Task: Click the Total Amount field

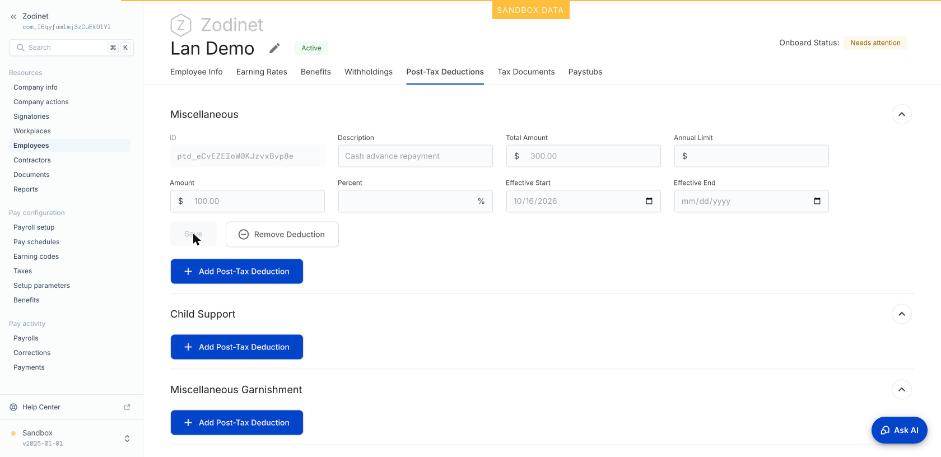Action: tap(583, 156)
